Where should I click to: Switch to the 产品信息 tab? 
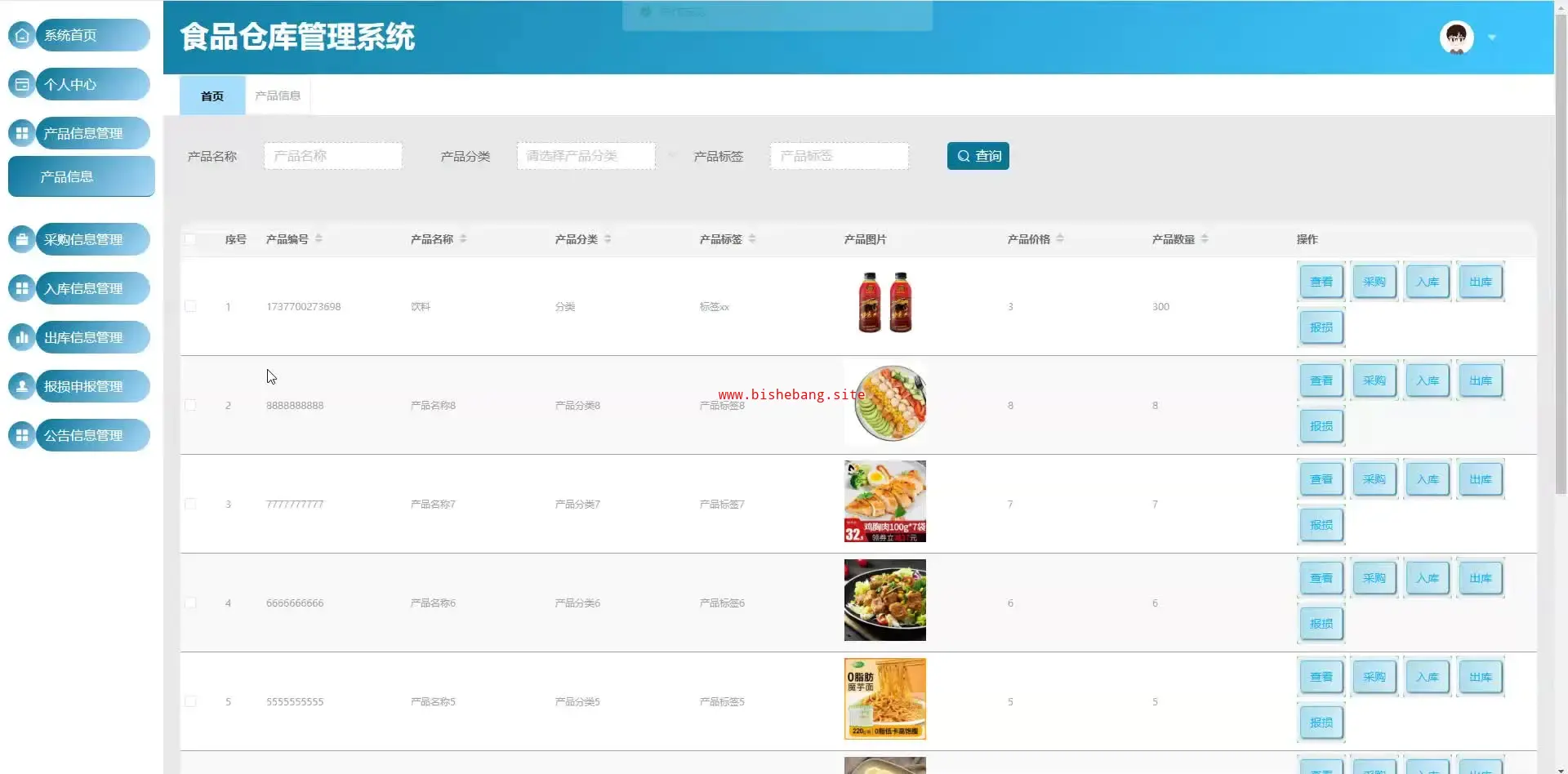click(278, 96)
